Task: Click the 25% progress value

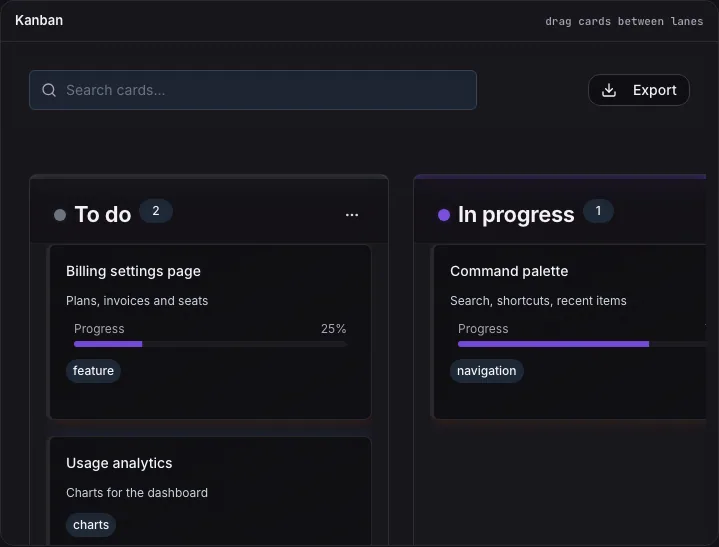Action: tap(333, 329)
